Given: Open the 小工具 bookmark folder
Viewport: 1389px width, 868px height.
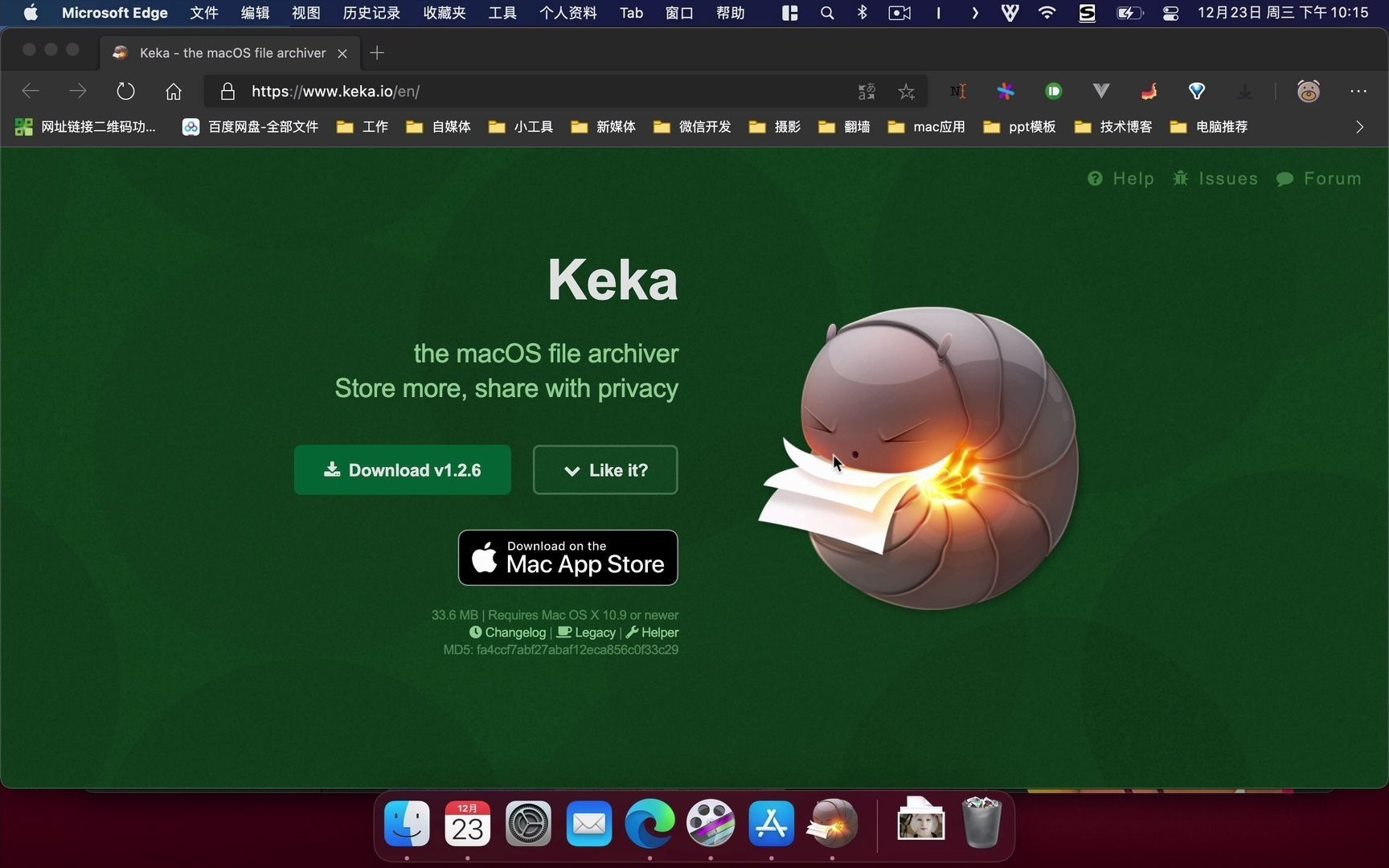Looking at the screenshot, I should (521, 127).
